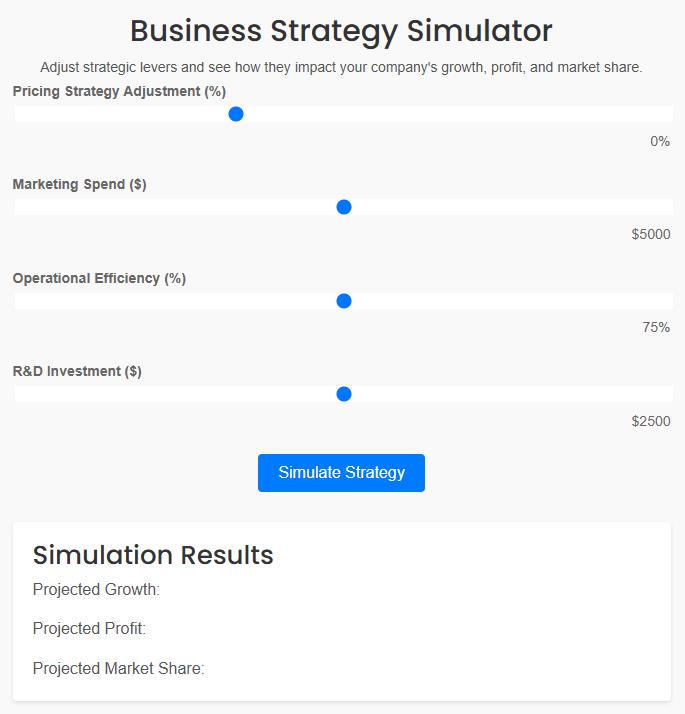Click the Projected Profit result line
The width and height of the screenshot is (685, 714).
click(89, 628)
